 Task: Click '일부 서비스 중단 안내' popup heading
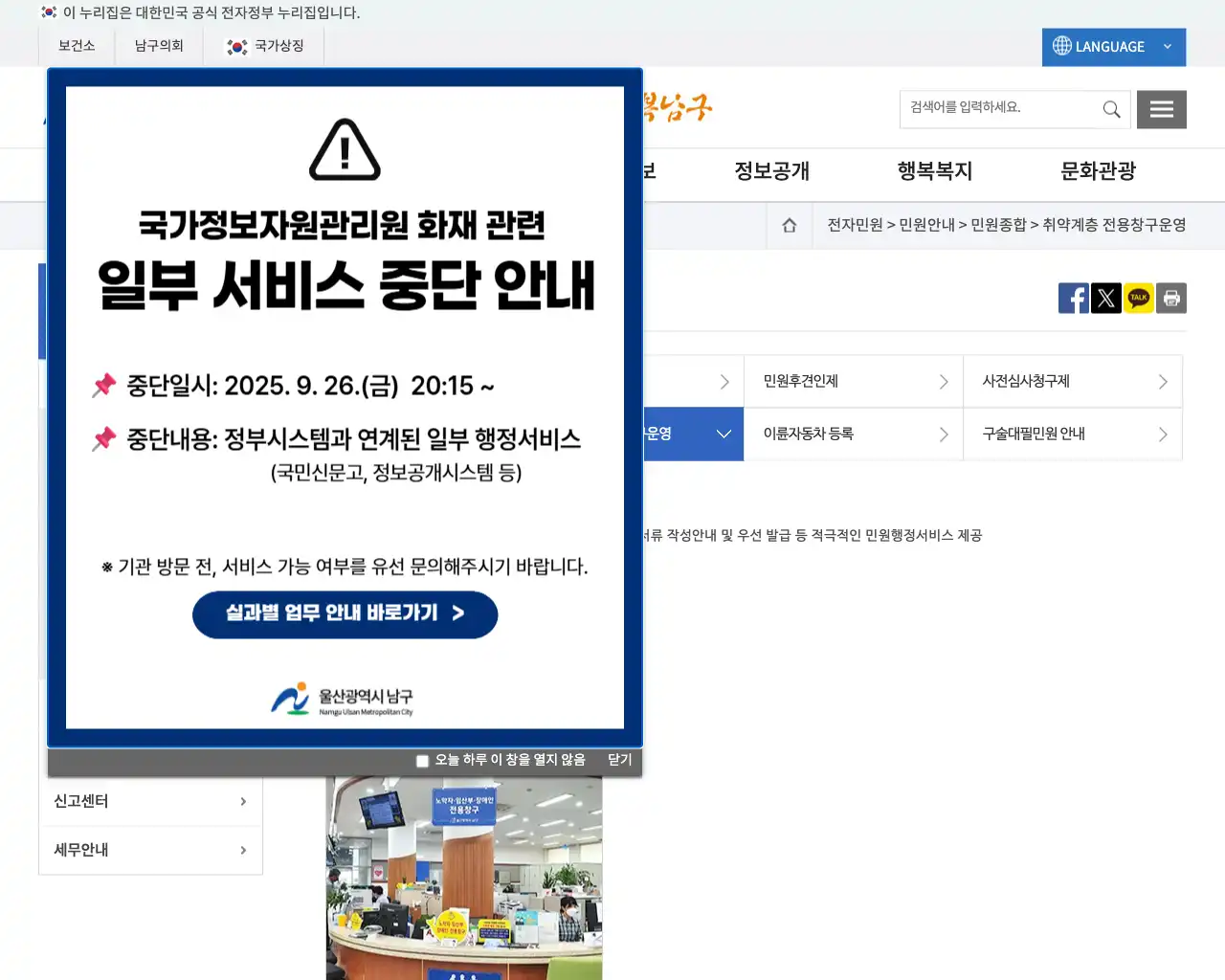click(346, 285)
